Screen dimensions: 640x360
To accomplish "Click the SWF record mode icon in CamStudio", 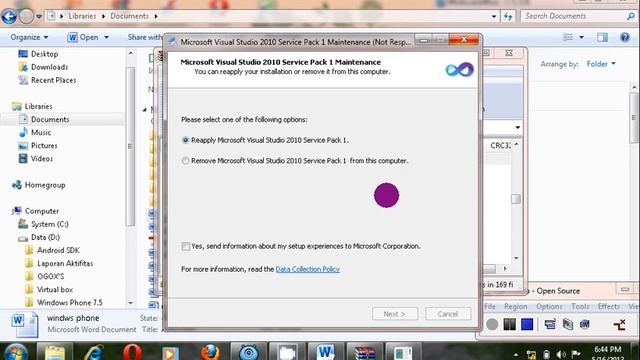I will click(585, 324).
